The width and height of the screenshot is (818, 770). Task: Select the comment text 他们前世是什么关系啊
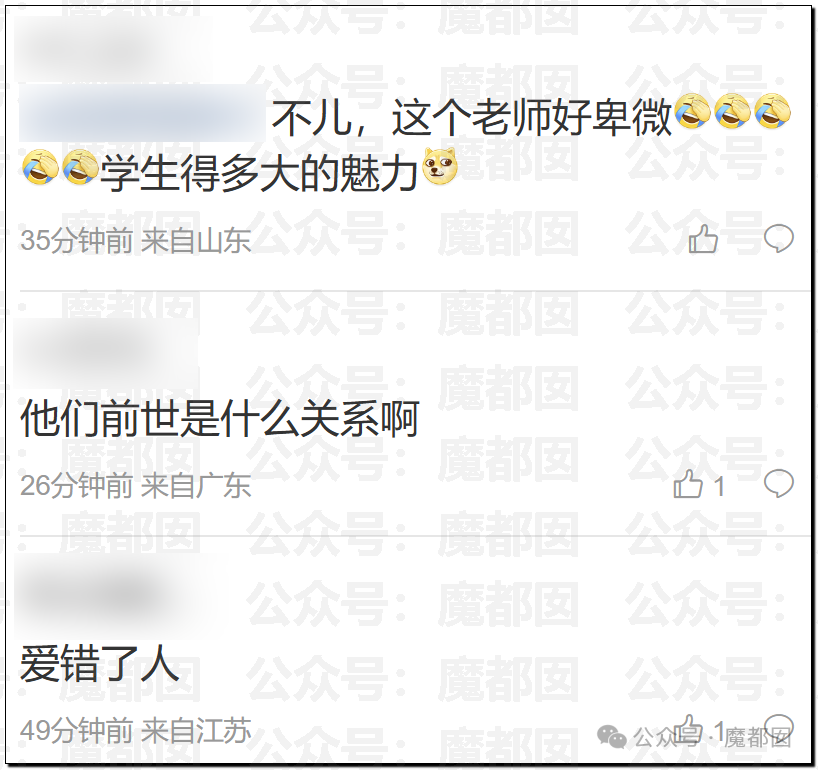tap(220, 418)
